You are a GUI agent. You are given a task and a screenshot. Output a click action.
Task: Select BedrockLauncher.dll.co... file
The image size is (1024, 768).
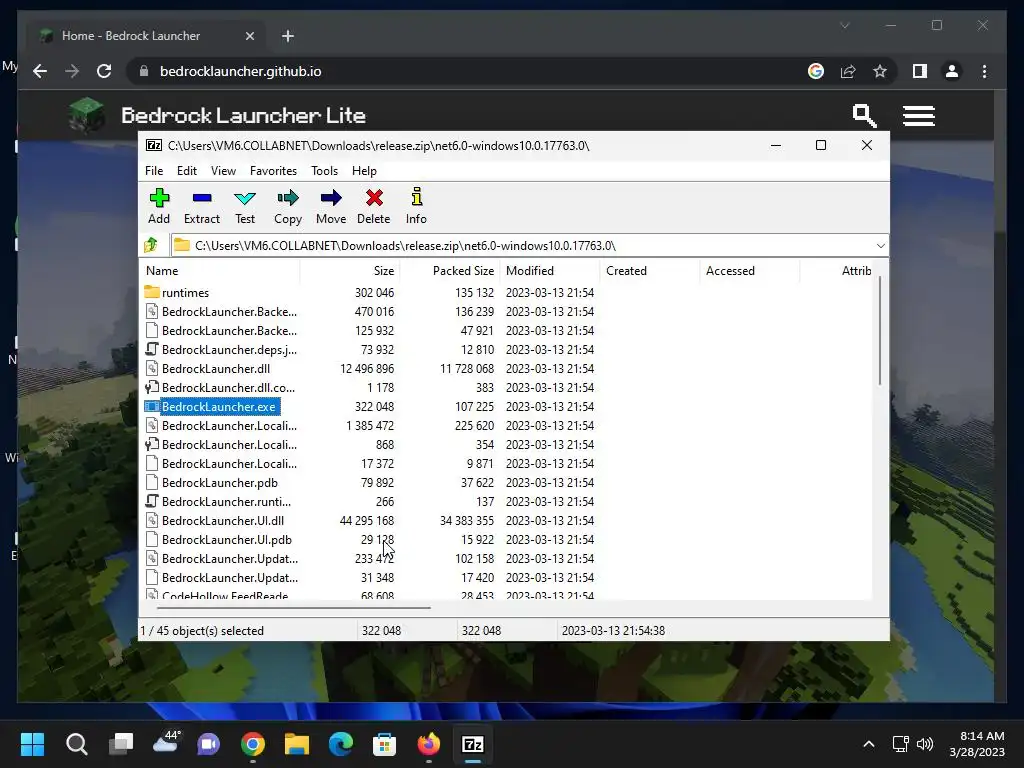228,388
